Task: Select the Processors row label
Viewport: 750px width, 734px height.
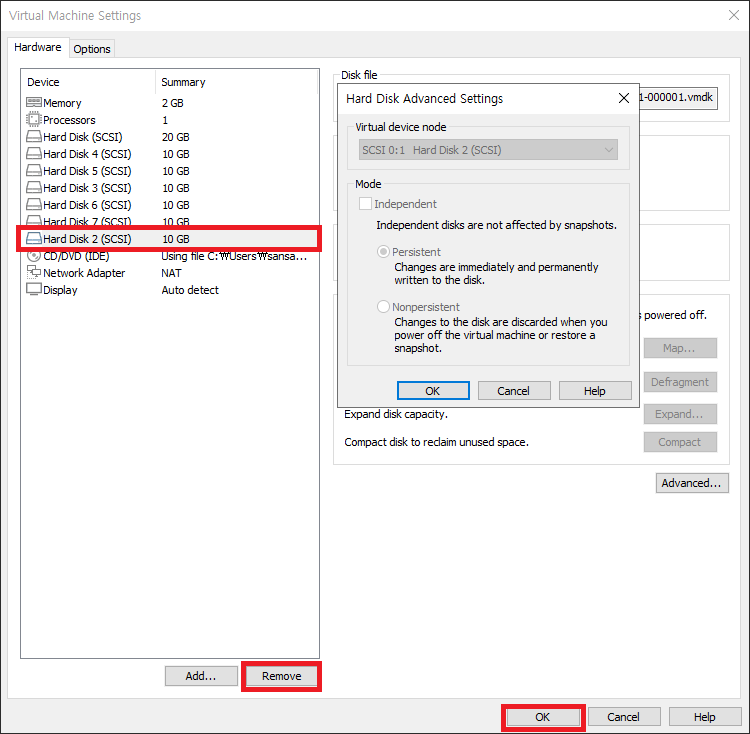Action: click(69, 120)
